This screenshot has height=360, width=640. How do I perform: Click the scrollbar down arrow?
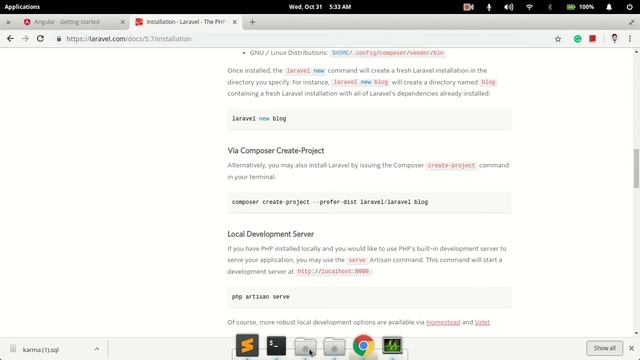[636, 333]
